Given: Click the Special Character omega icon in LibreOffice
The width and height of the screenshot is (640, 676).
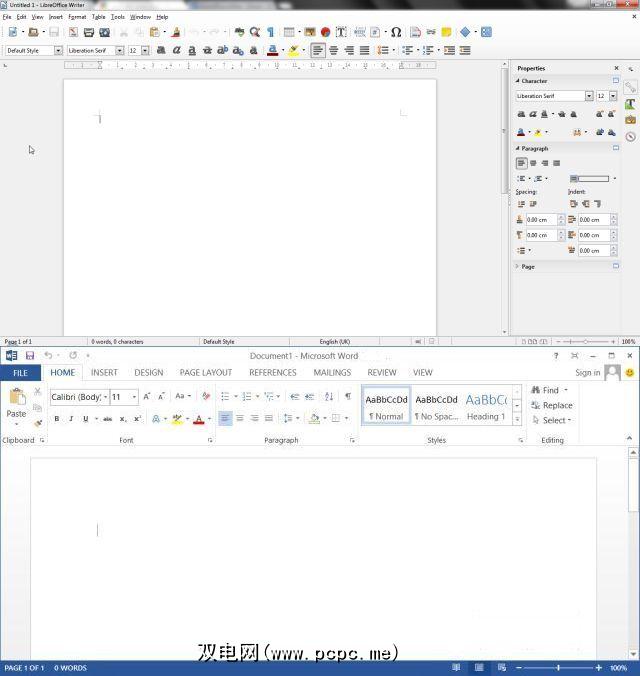Looking at the screenshot, I should pyautogui.click(x=396, y=32).
